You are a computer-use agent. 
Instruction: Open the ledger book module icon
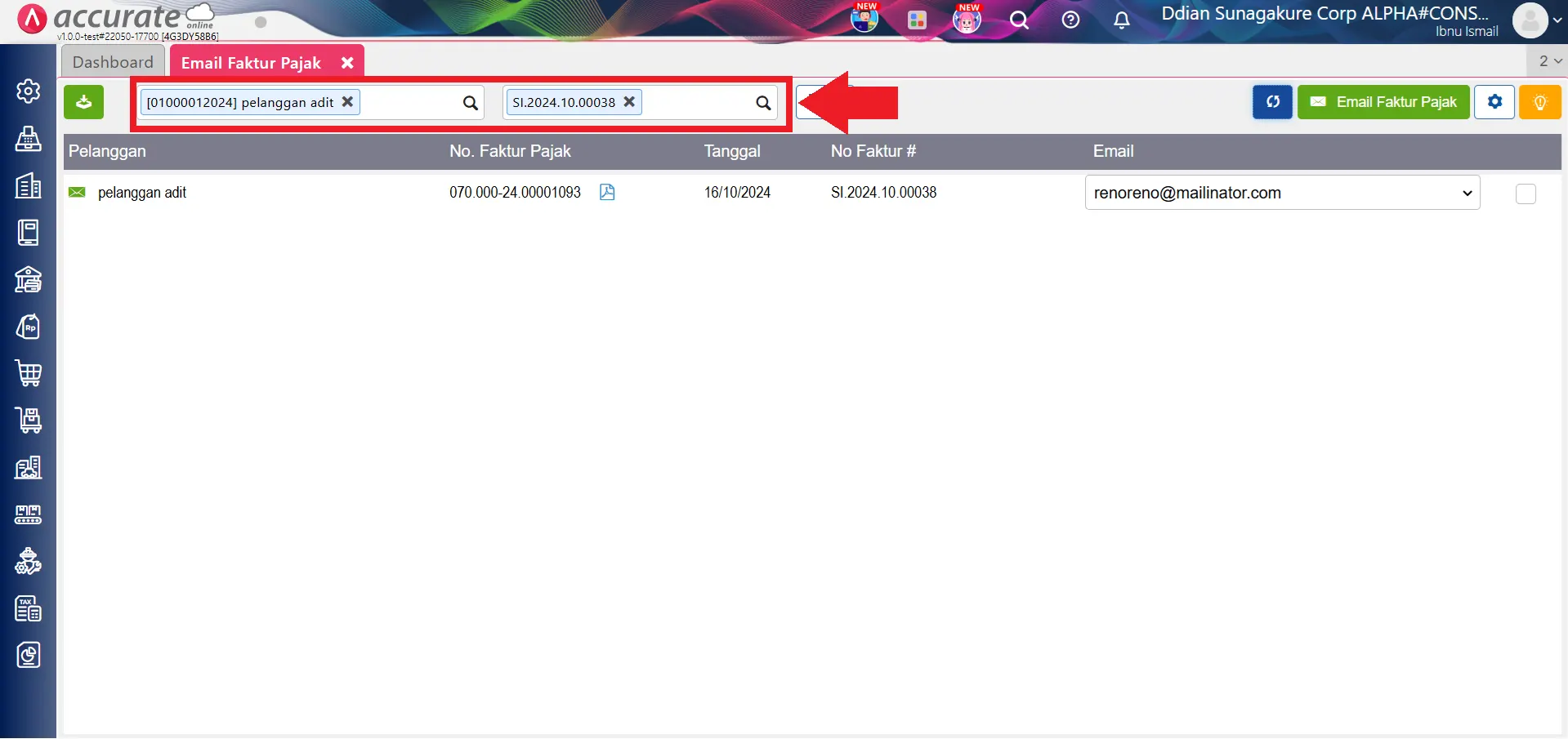pyautogui.click(x=29, y=233)
